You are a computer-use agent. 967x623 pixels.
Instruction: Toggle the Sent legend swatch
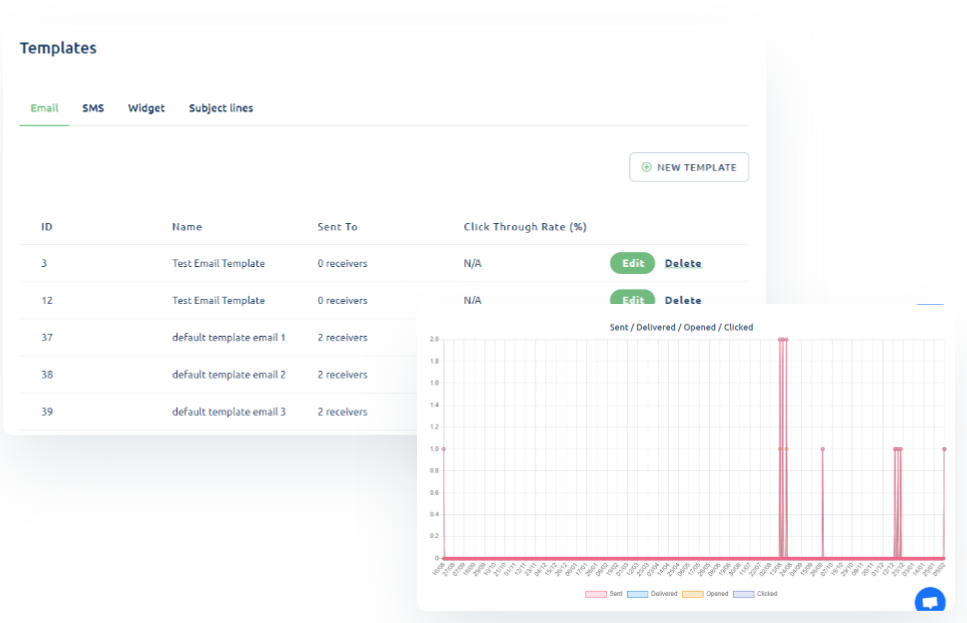pyautogui.click(x=596, y=594)
